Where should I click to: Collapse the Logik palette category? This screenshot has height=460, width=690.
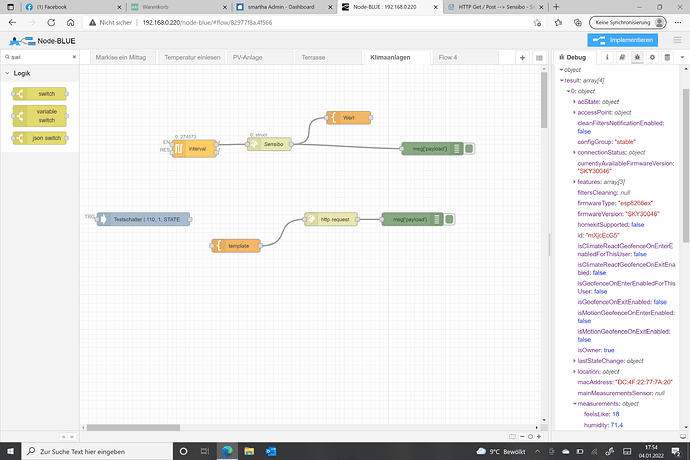point(22,74)
